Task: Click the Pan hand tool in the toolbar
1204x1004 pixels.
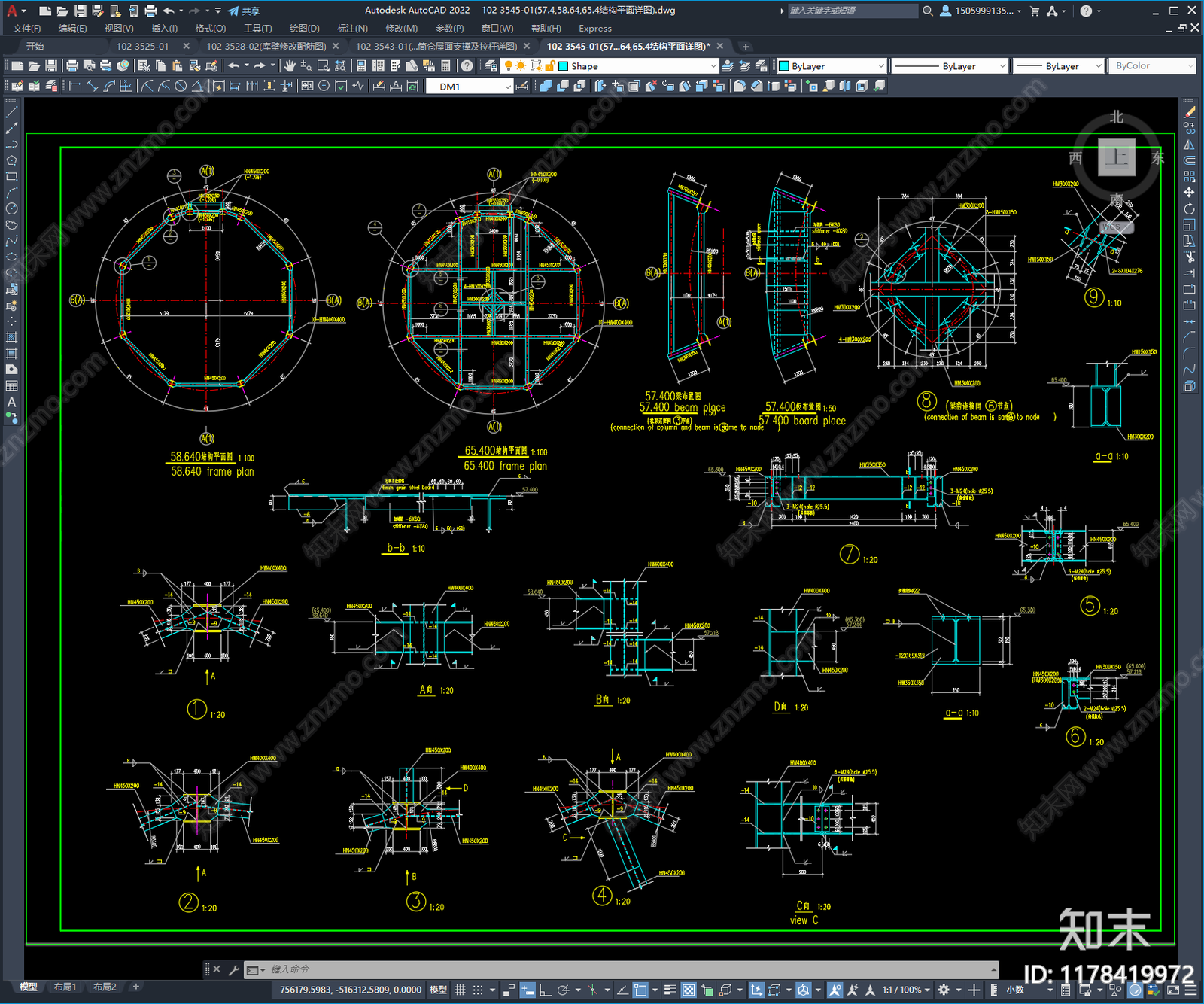Action: tap(290, 66)
